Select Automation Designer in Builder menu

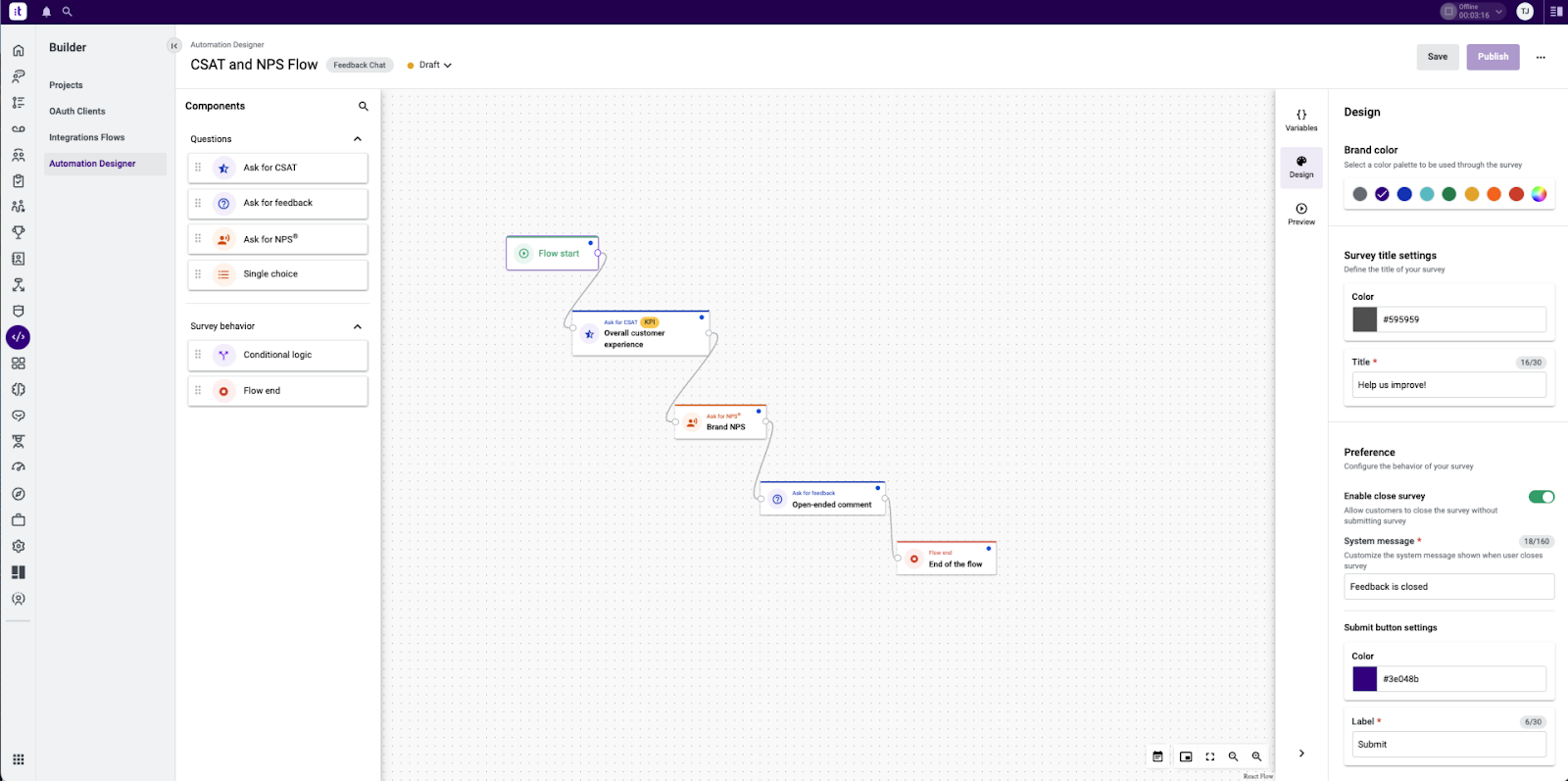[106, 164]
